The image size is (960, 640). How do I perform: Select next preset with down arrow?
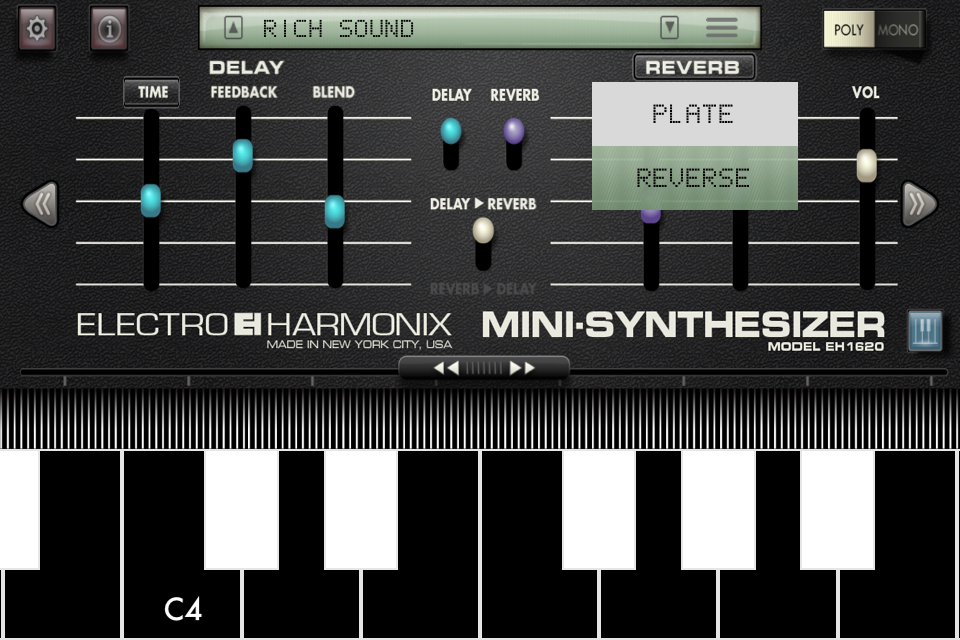pyautogui.click(x=669, y=28)
